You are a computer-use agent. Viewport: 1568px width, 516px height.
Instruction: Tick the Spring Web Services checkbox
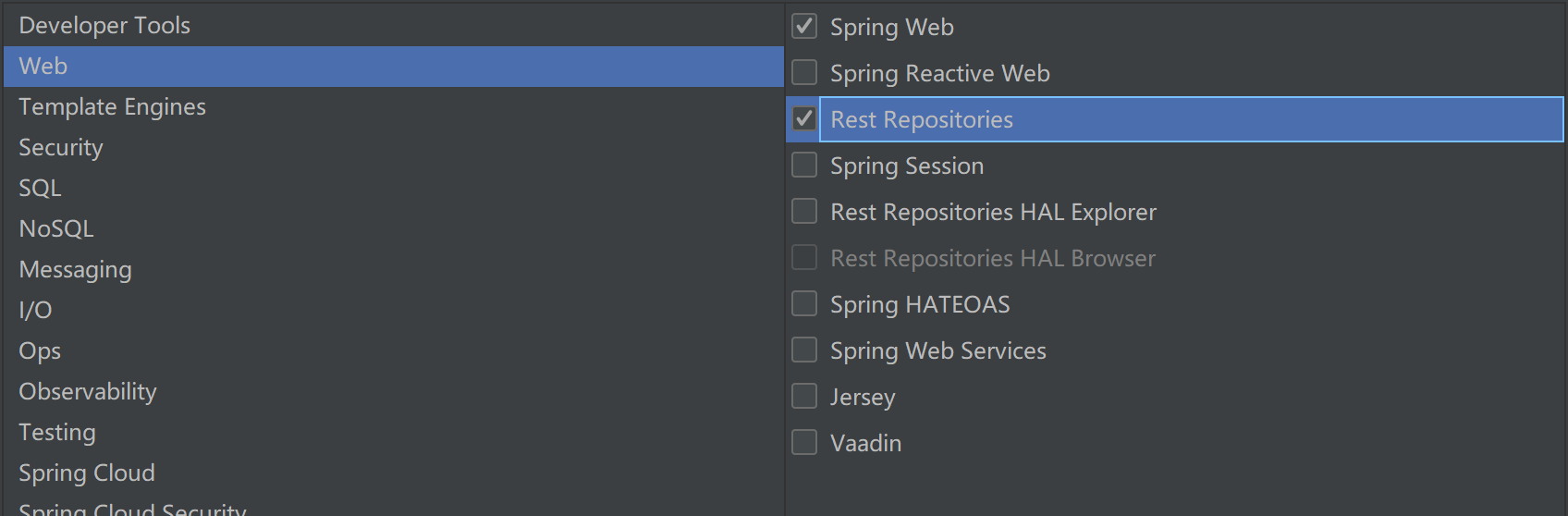point(804,350)
